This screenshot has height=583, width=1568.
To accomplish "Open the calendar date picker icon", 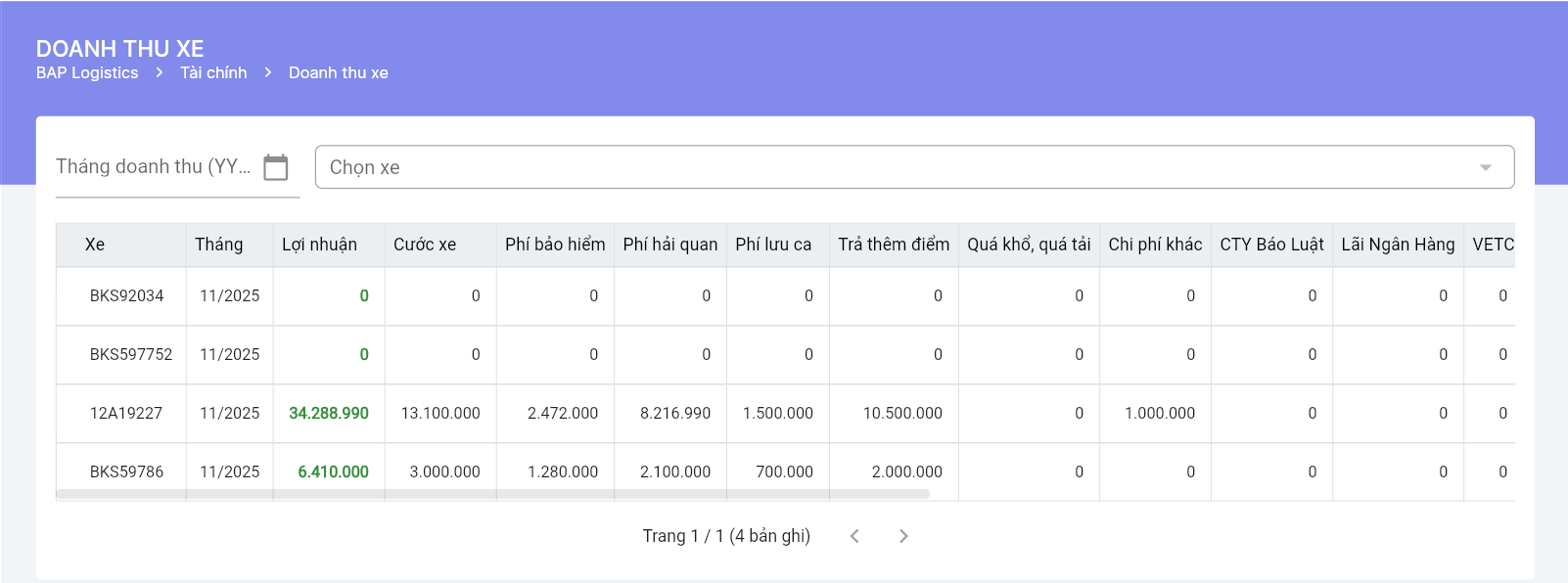I will tap(276, 167).
